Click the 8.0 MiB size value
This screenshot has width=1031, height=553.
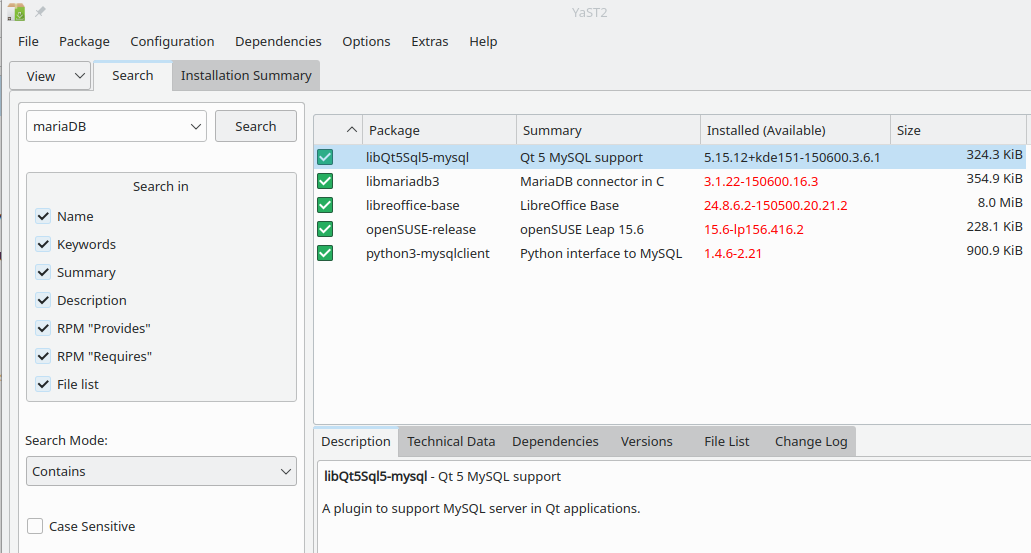pyautogui.click(x=1000, y=203)
